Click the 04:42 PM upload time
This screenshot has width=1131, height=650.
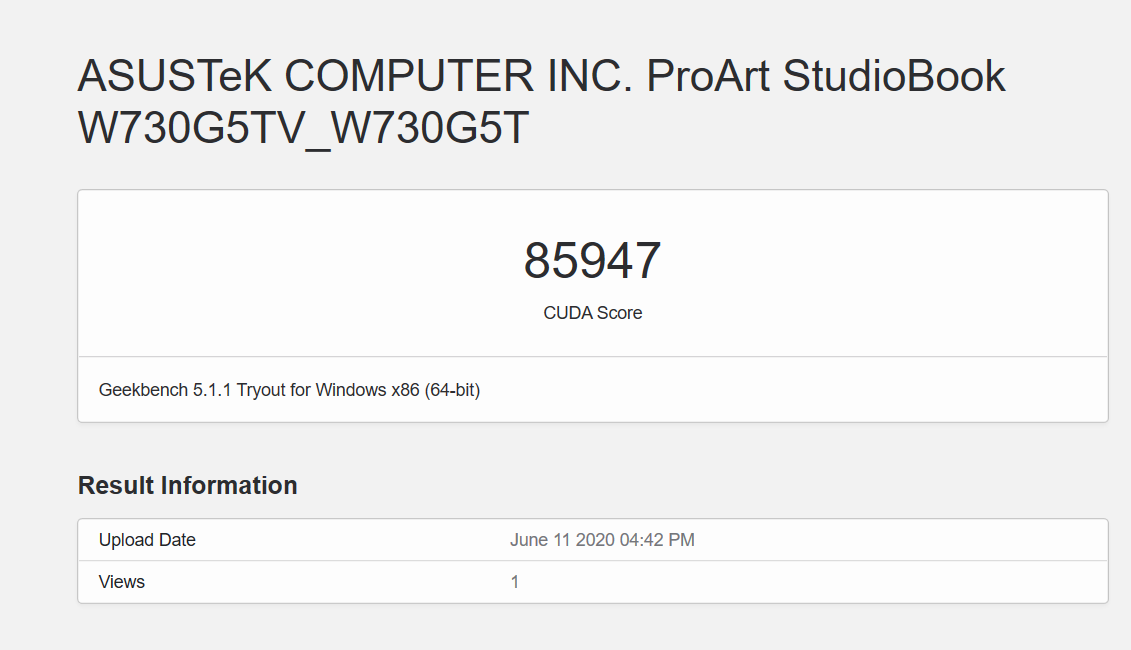pyautogui.click(x=659, y=540)
